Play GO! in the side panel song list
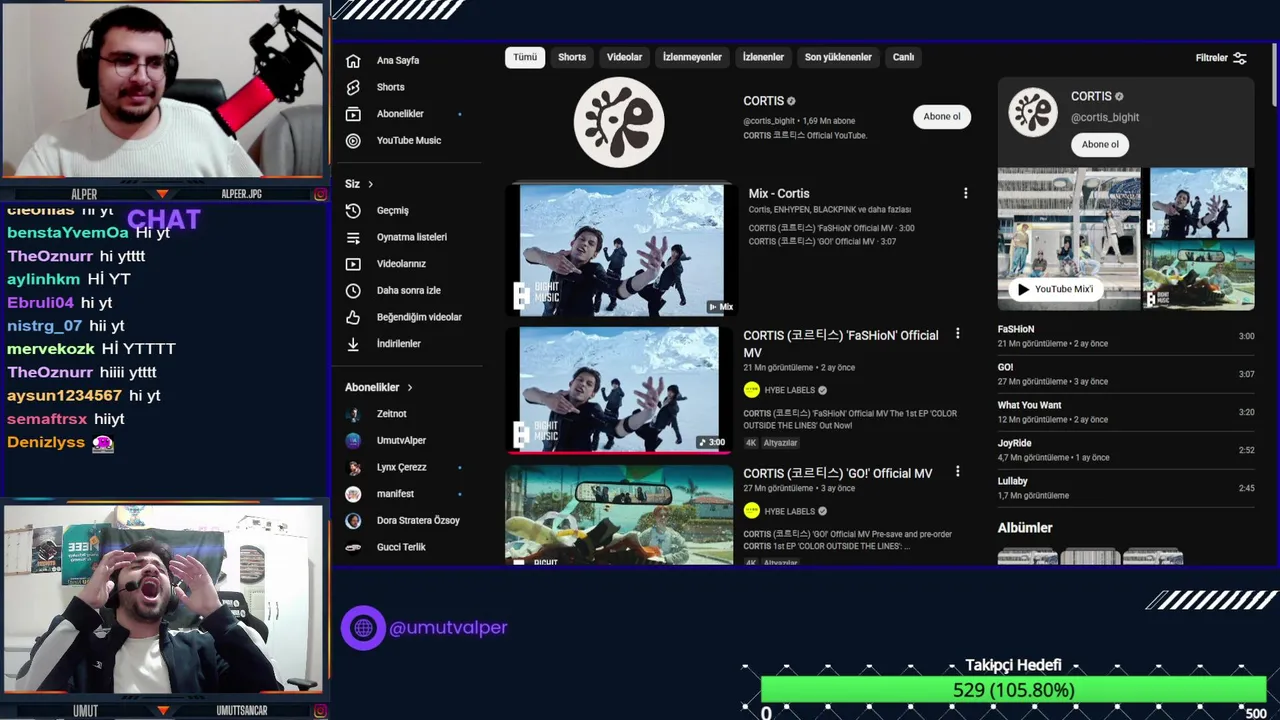Viewport: 1280px width, 720px height. (1125, 374)
